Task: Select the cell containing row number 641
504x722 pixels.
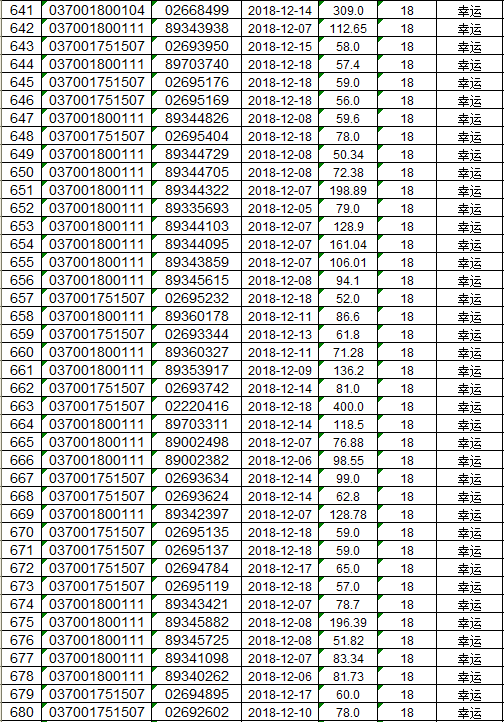Action: (21, 10)
